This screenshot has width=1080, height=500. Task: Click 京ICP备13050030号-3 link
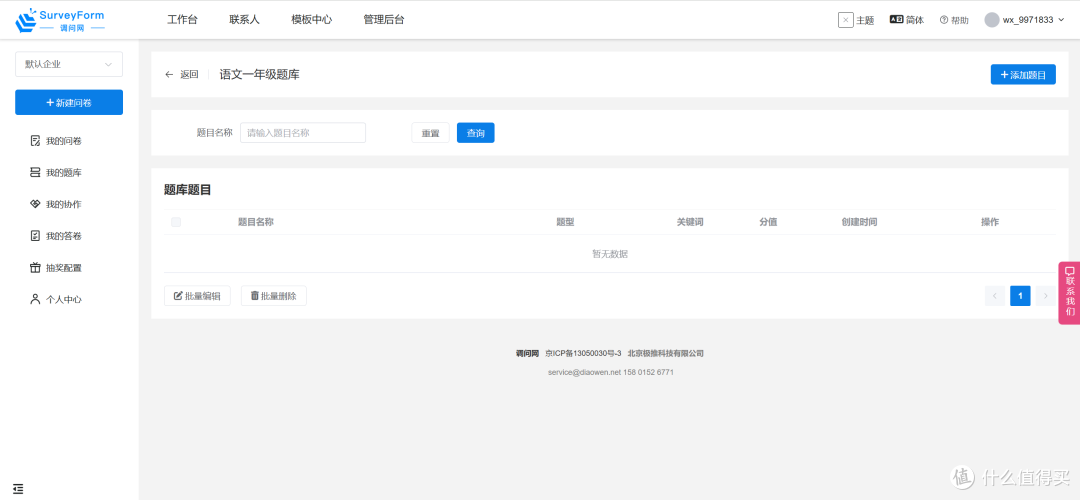[583, 353]
